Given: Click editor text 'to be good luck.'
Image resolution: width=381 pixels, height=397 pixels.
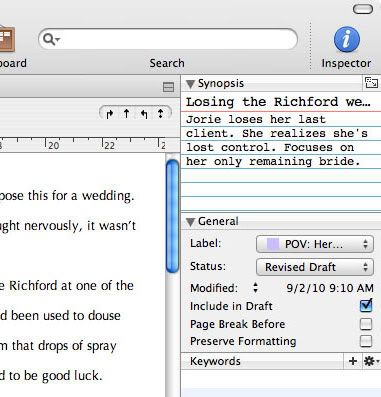Looking at the screenshot, I should click(x=55, y=376).
